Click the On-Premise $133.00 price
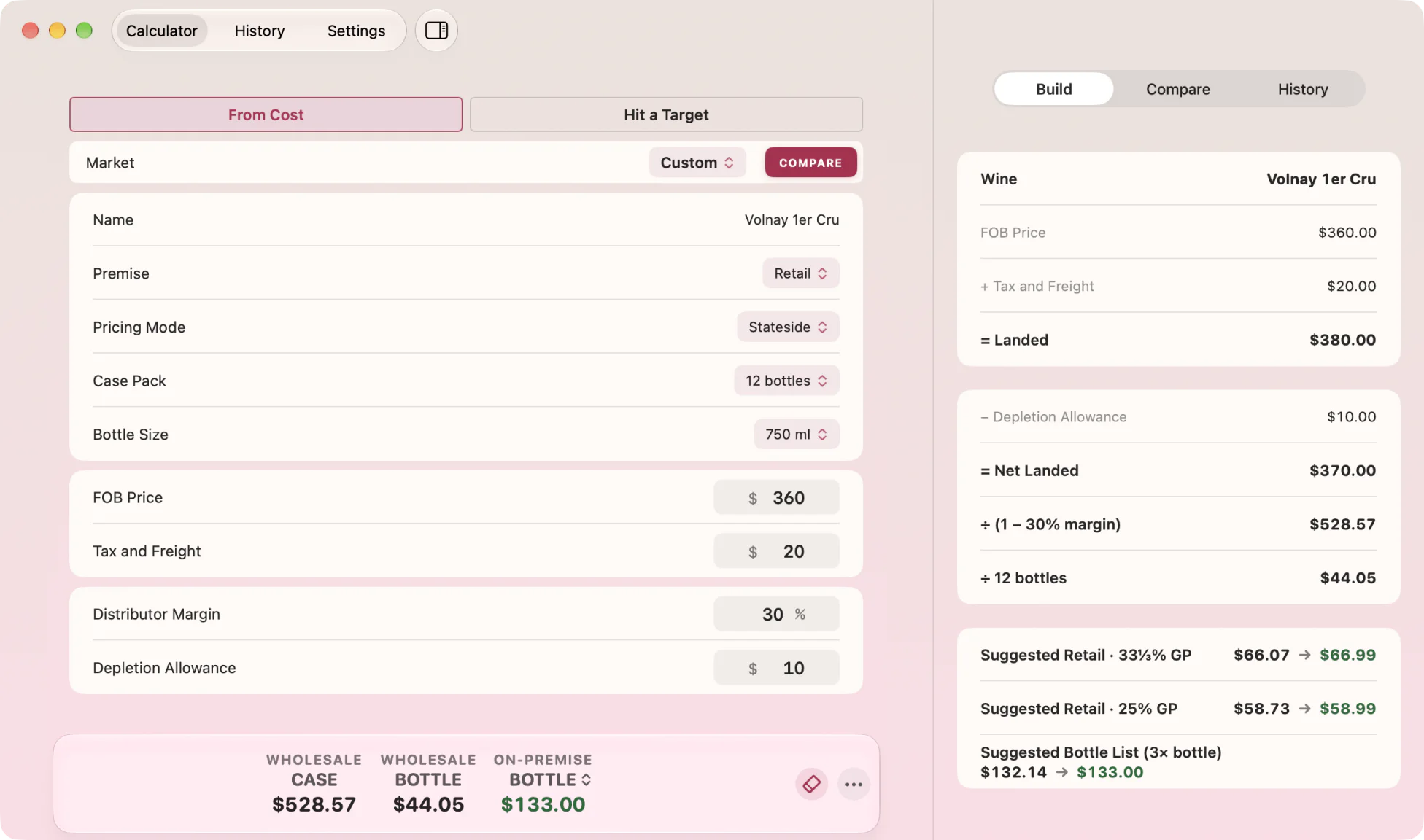 click(543, 804)
